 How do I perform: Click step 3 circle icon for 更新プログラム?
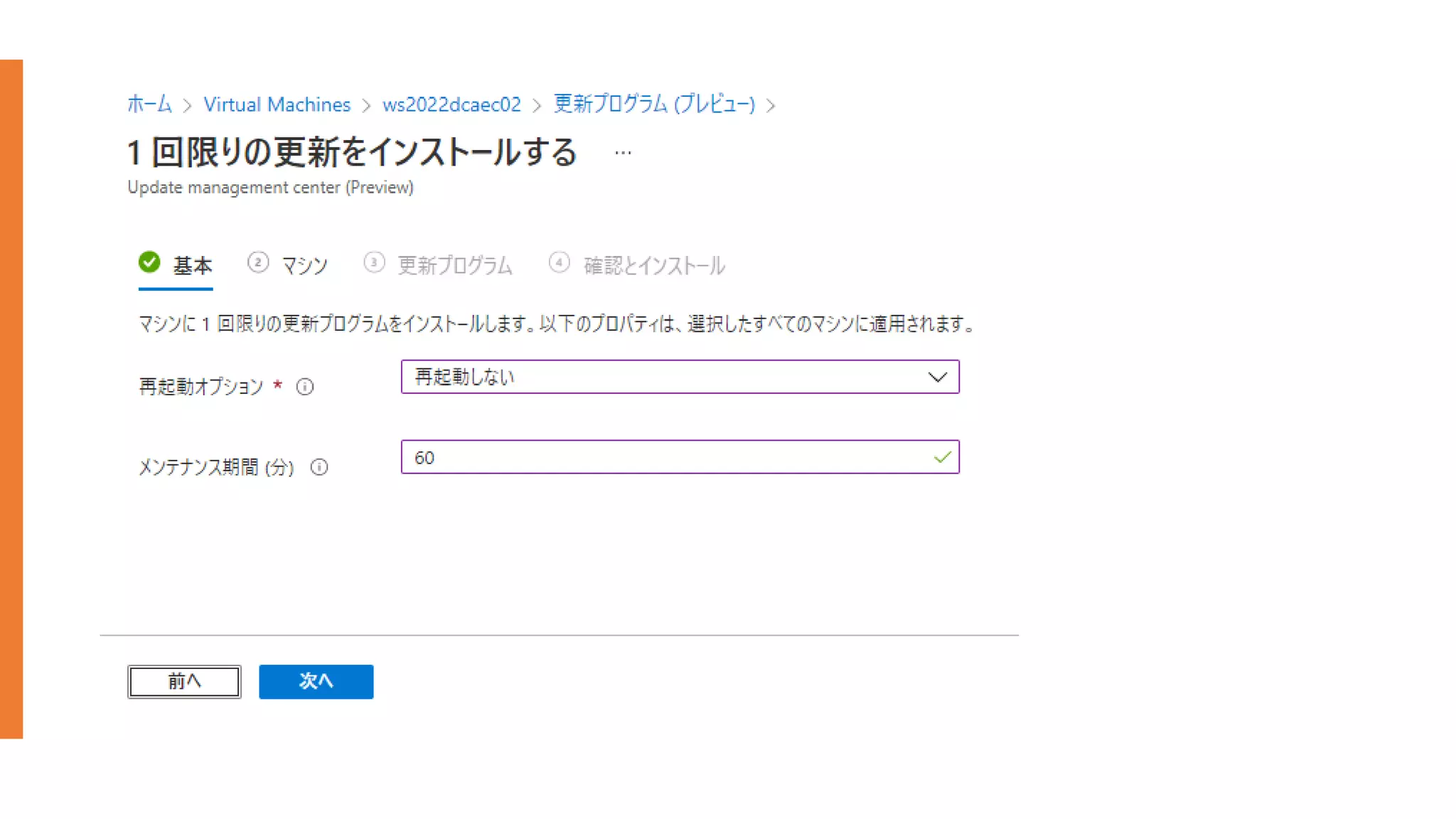[x=374, y=263]
